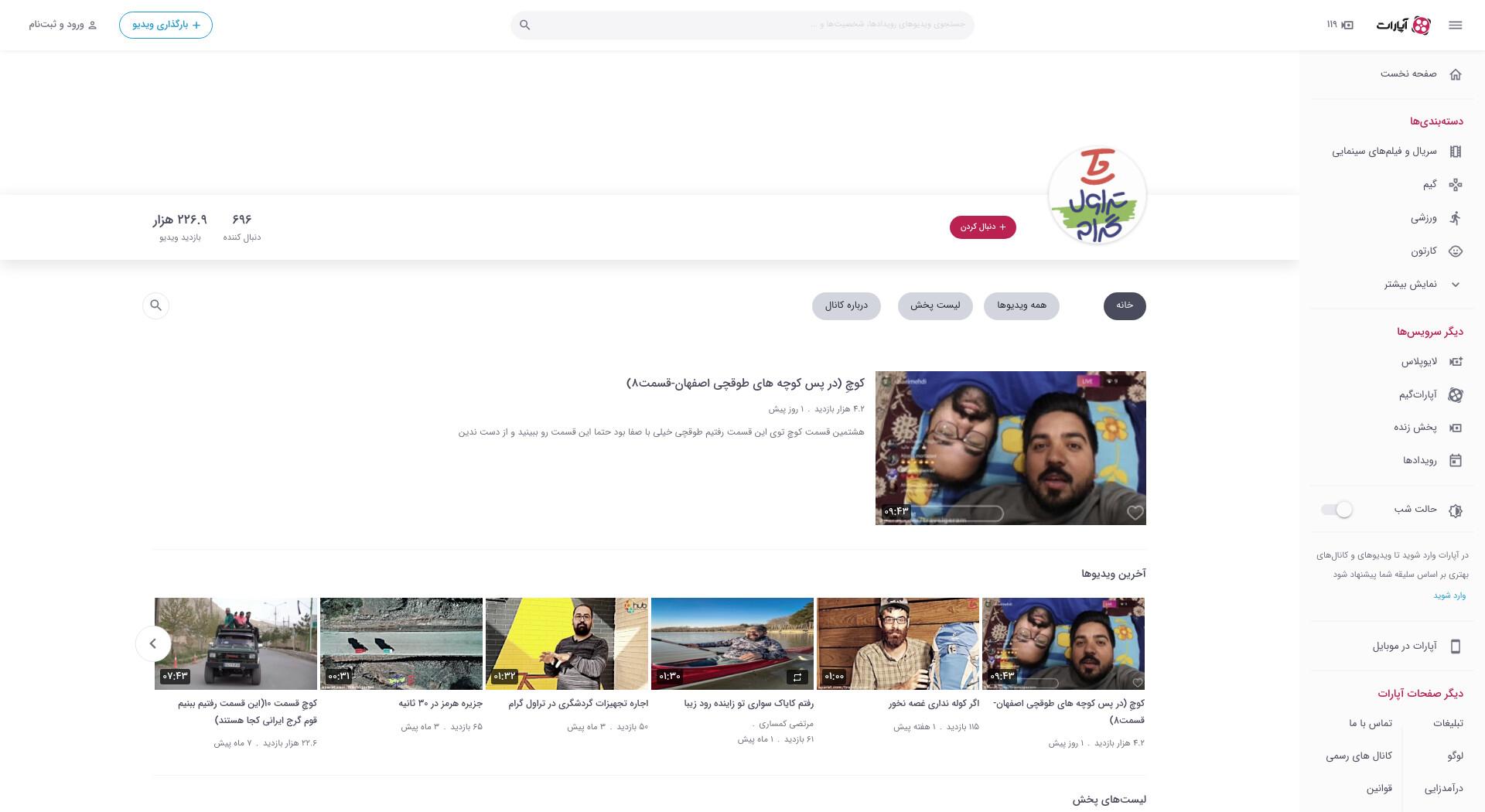The height and width of the screenshot is (812, 1485).
Task: Click the main search input field
Action: point(742,25)
